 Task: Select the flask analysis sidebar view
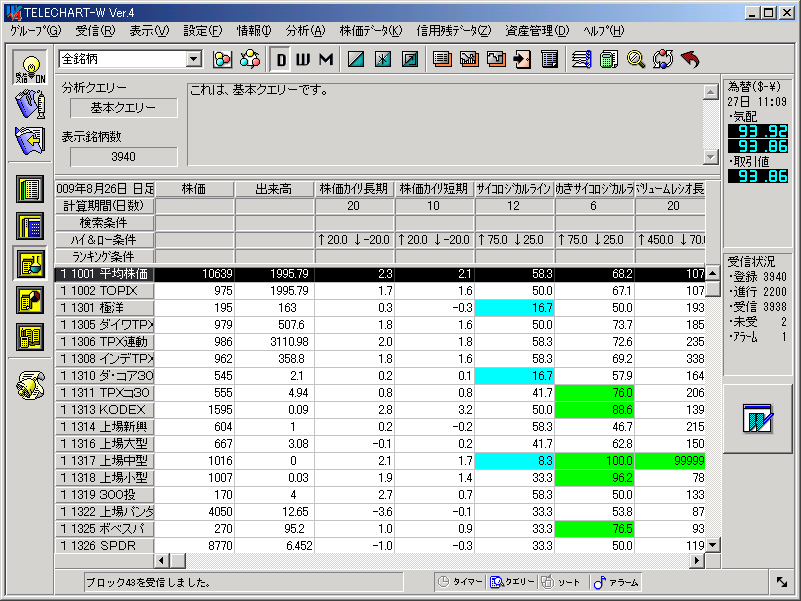30,263
